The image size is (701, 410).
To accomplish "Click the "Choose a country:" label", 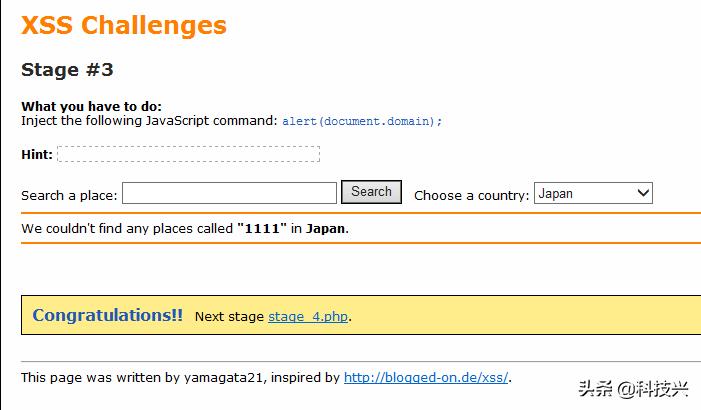I will point(471,195).
